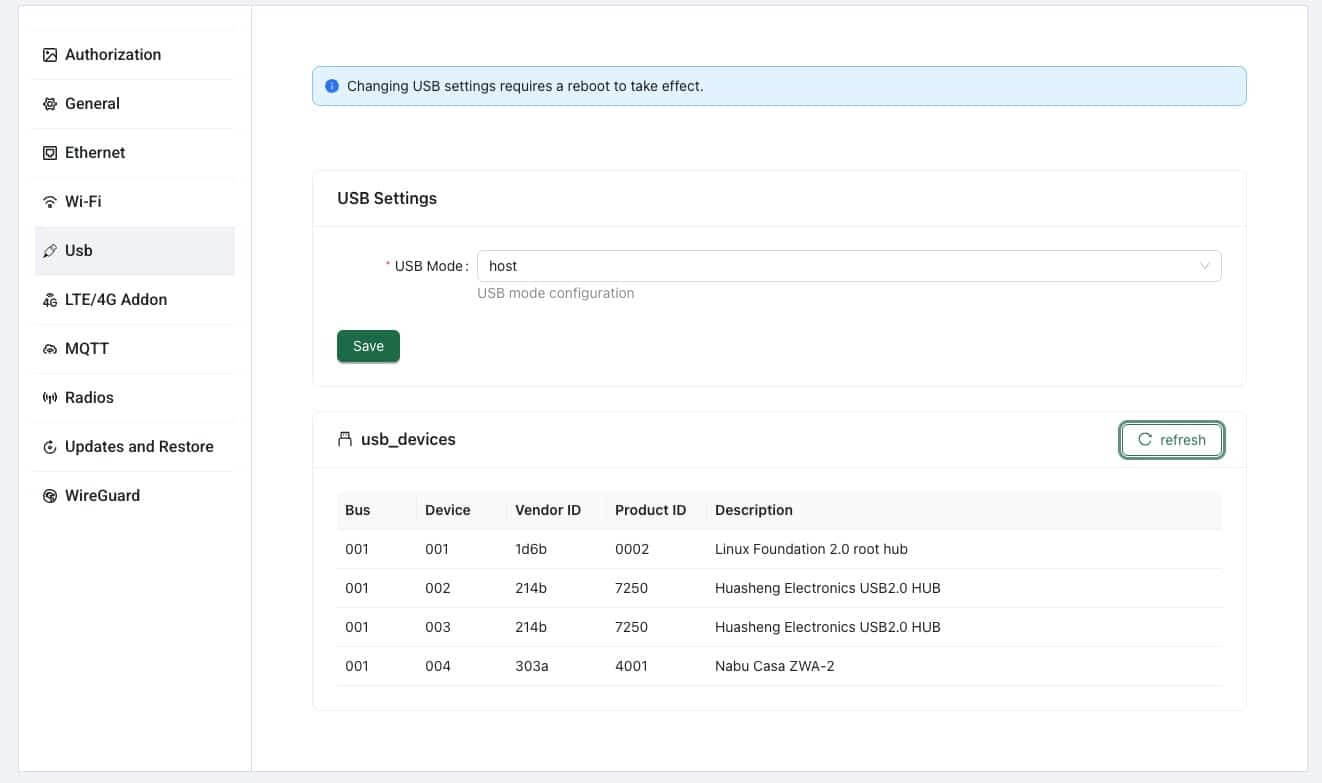Go to Updates and Restore page

coord(139,447)
